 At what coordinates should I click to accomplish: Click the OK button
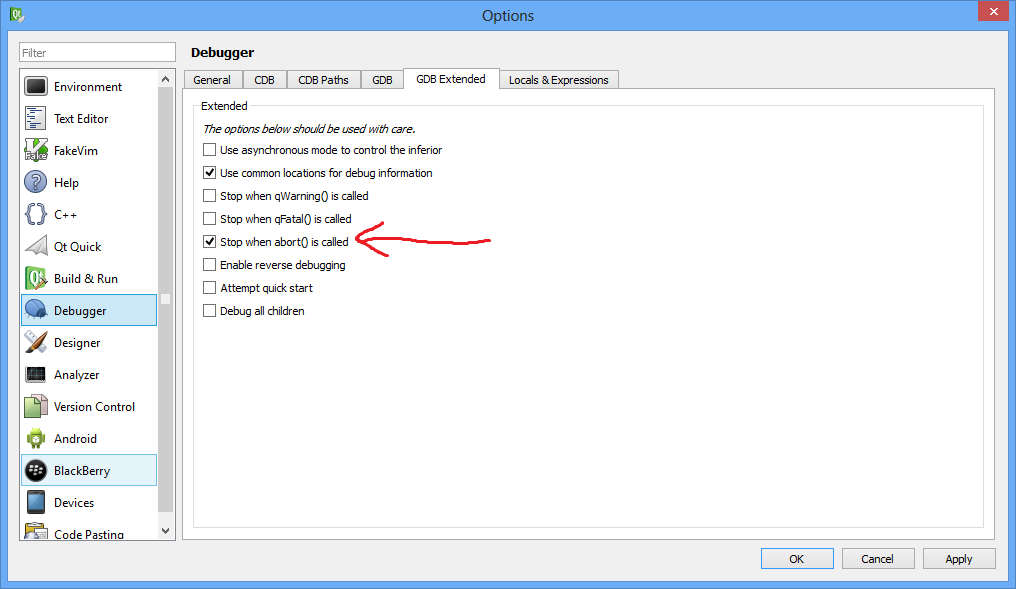[x=796, y=558]
